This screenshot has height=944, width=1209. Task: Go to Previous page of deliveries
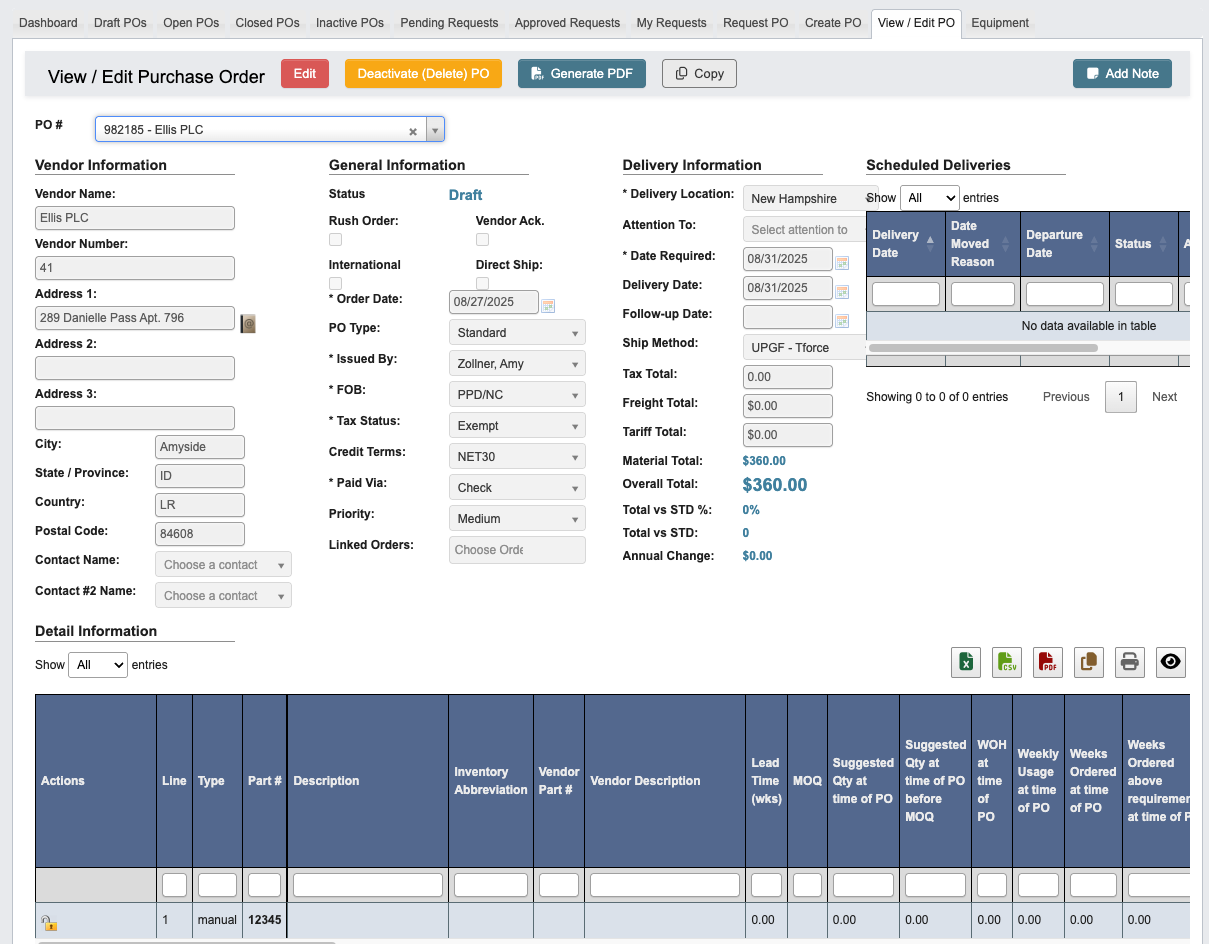pos(1066,397)
